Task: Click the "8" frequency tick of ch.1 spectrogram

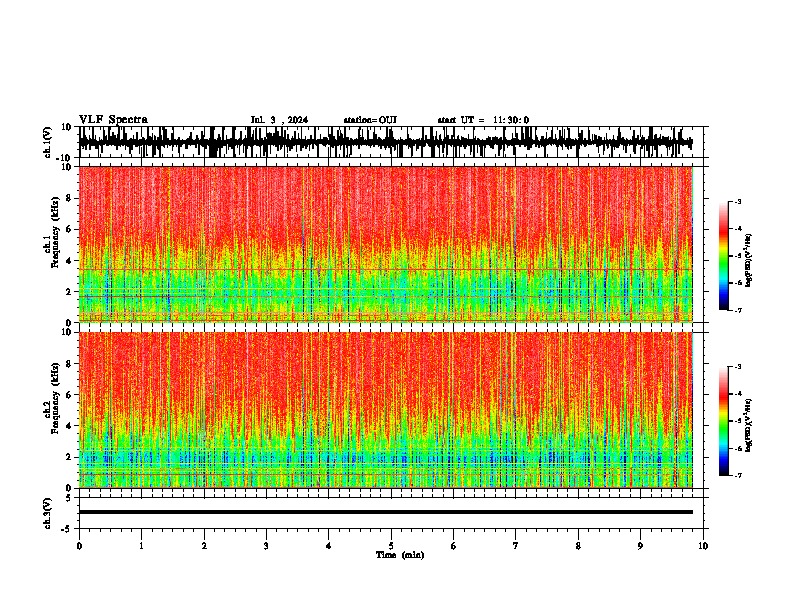Action: tap(69, 198)
